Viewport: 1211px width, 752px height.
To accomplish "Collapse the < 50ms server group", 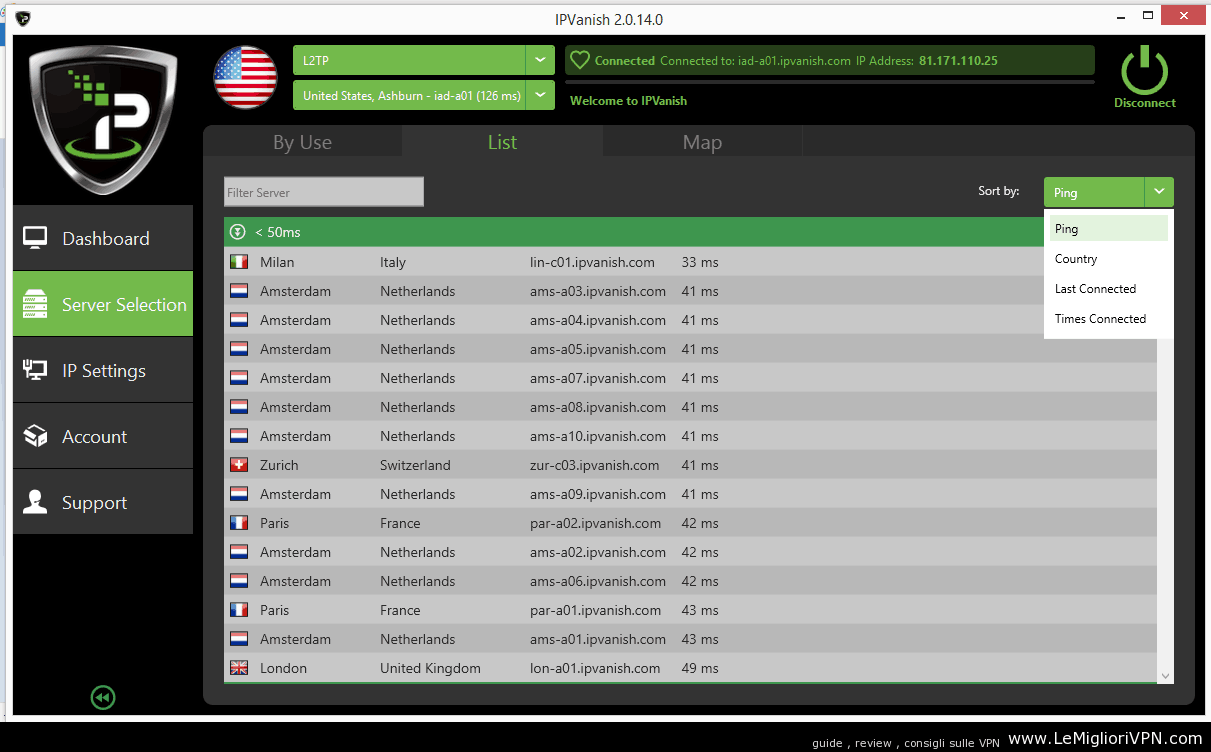I will pyautogui.click(x=237, y=232).
